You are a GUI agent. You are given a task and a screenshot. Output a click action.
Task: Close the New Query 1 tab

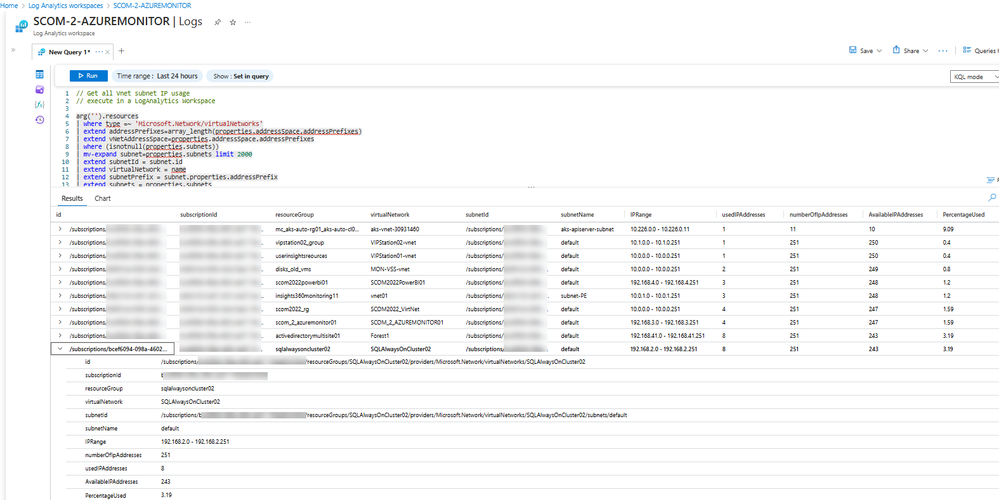(x=108, y=52)
